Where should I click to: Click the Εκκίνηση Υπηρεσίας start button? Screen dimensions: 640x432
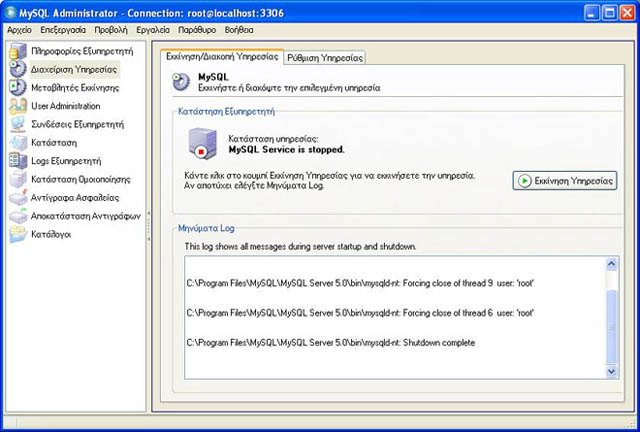(x=565, y=180)
